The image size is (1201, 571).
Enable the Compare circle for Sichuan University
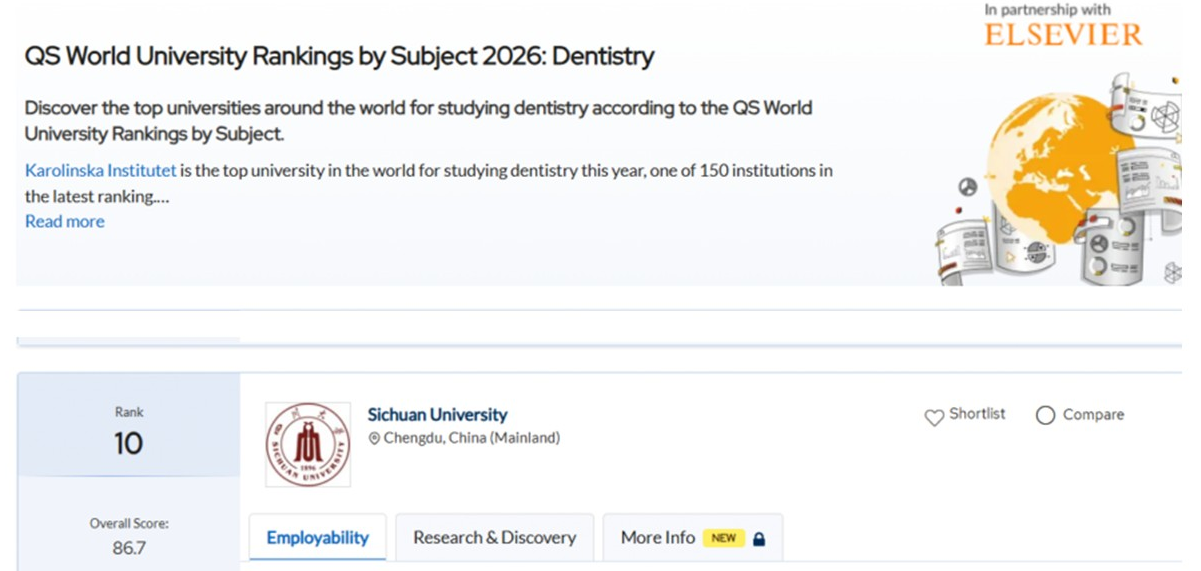pos(1045,415)
